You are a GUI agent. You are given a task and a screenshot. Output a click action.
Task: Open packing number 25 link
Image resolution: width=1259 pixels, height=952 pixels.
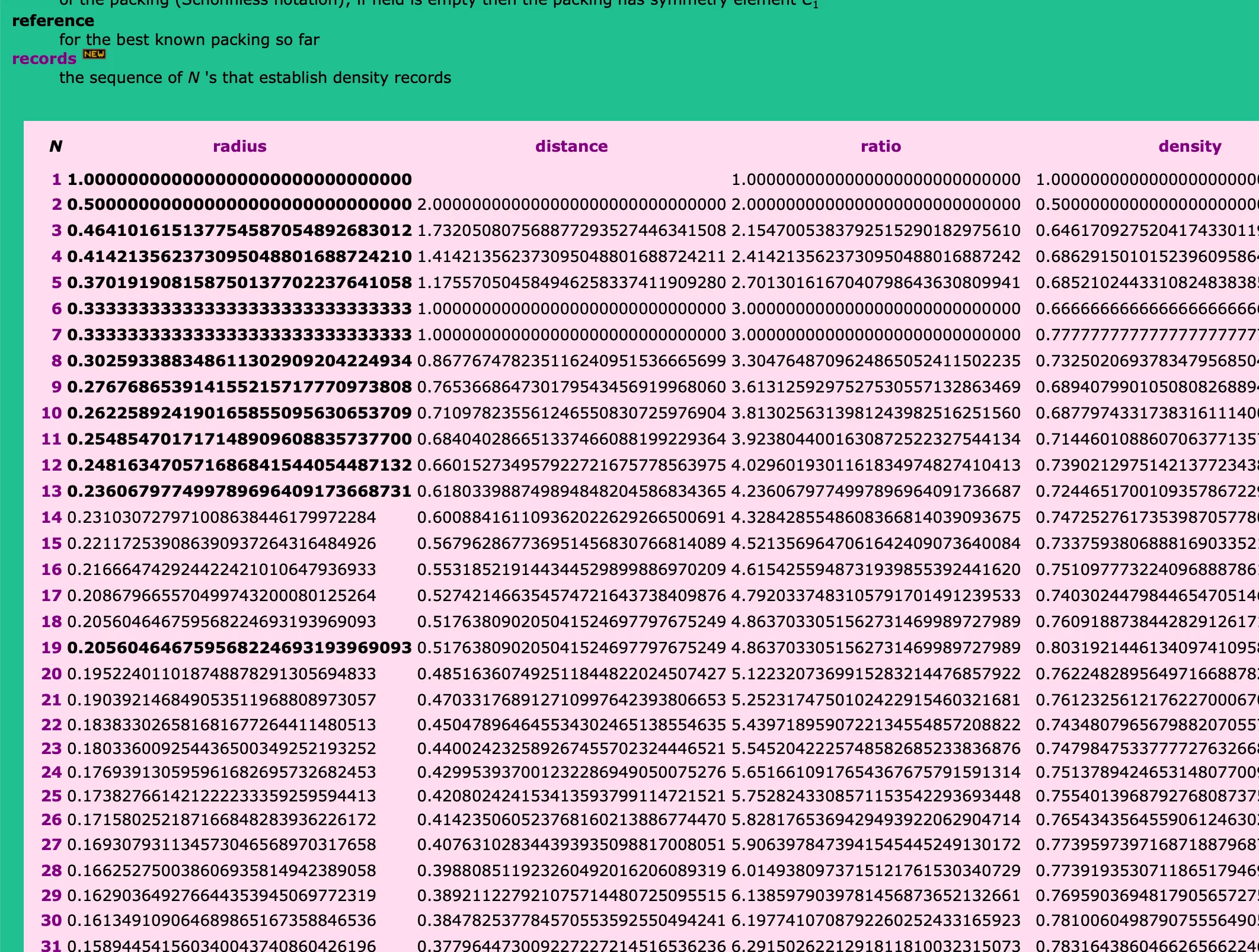(x=52, y=796)
